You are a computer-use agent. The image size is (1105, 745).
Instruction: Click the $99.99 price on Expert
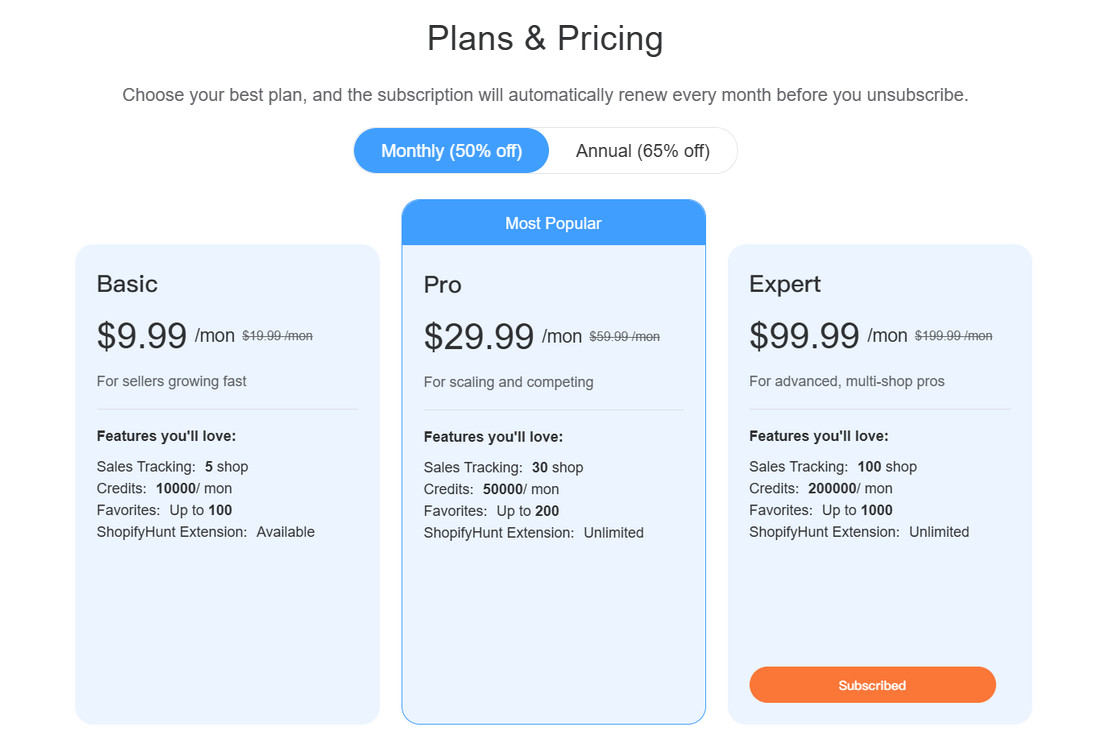coord(804,336)
